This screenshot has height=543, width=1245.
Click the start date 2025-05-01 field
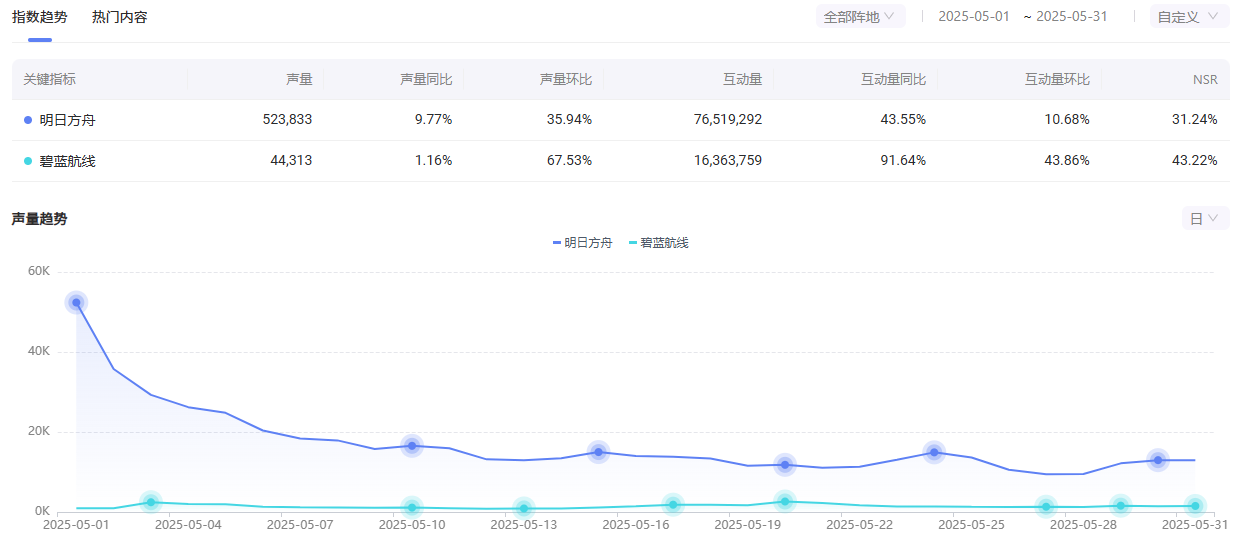974,16
